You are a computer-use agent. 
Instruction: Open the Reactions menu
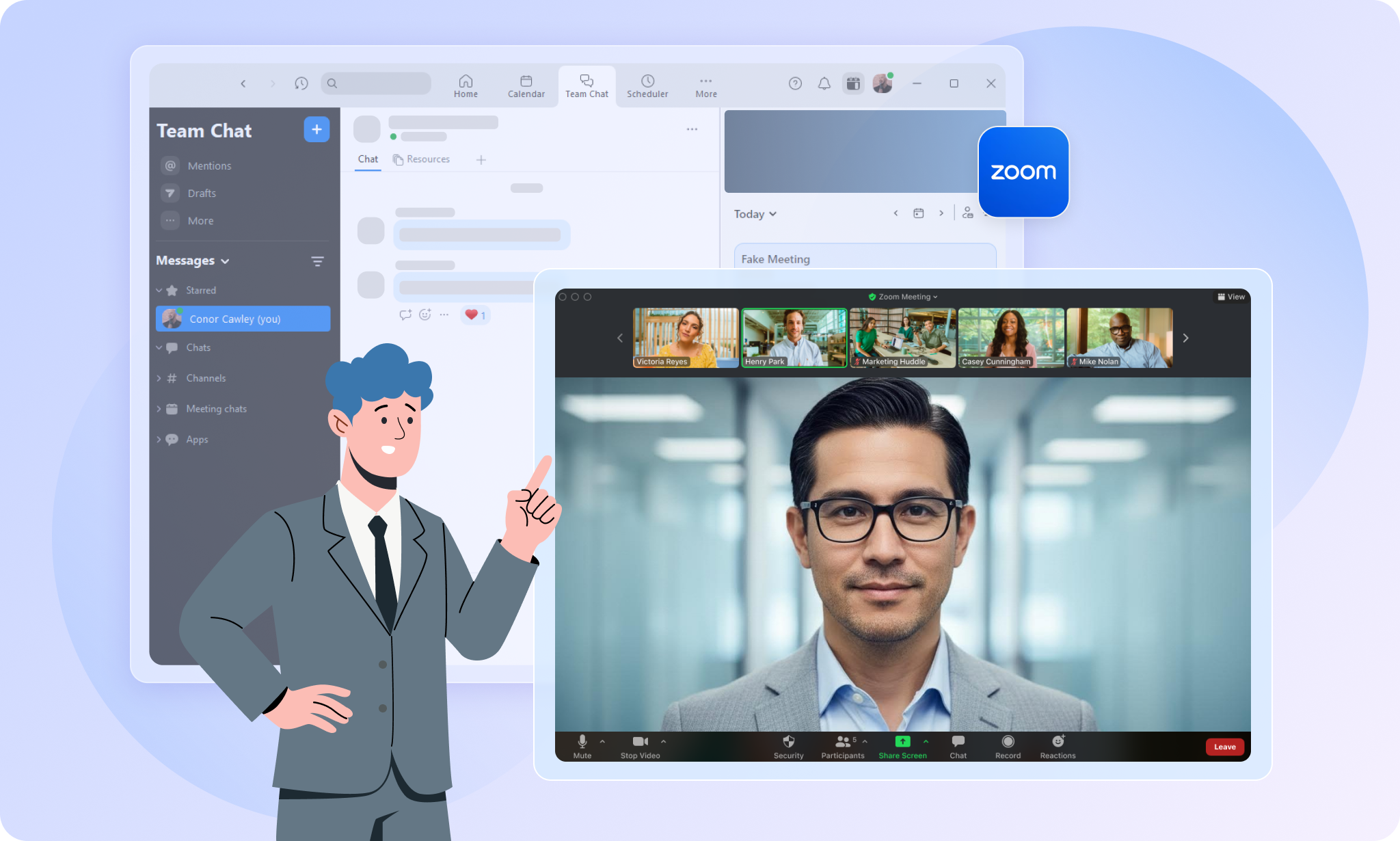(x=1058, y=747)
